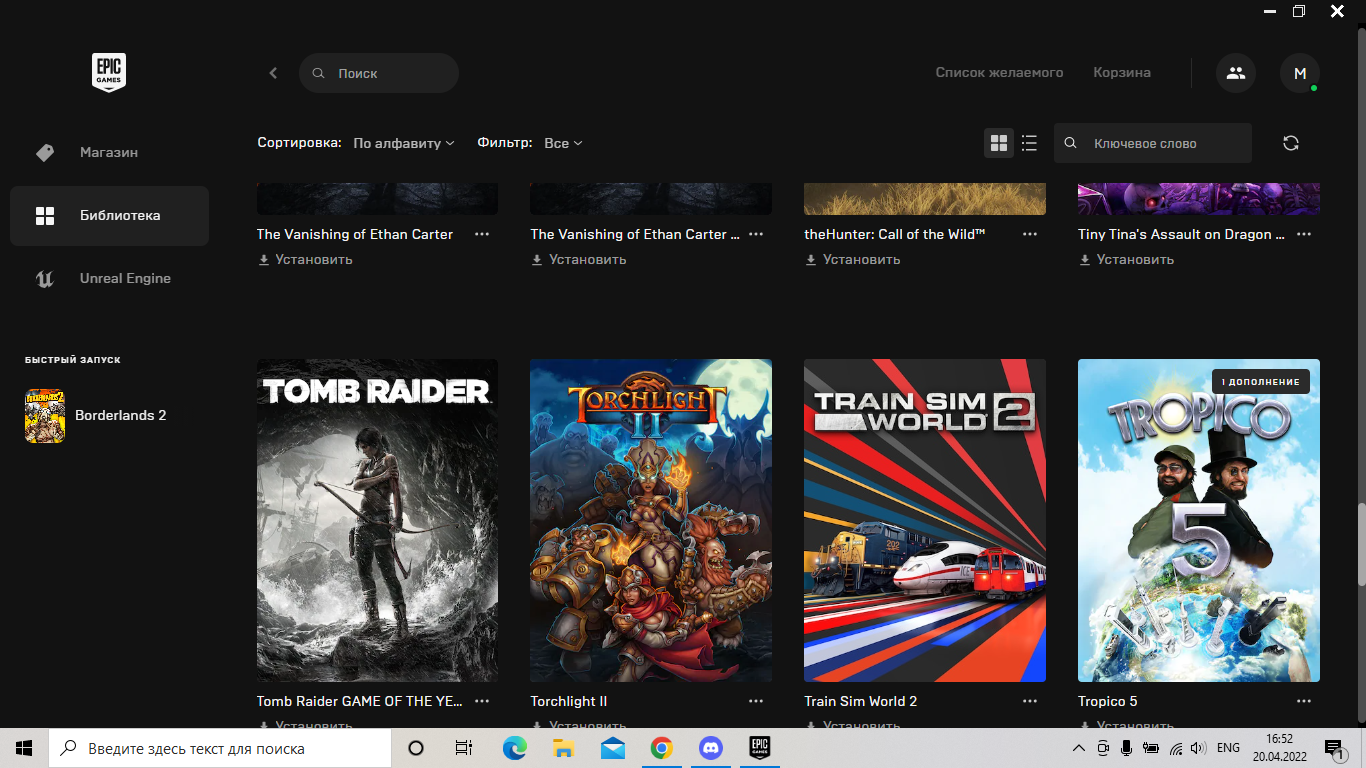Click the Ключевое слово filter field

tap(1153, 143)
